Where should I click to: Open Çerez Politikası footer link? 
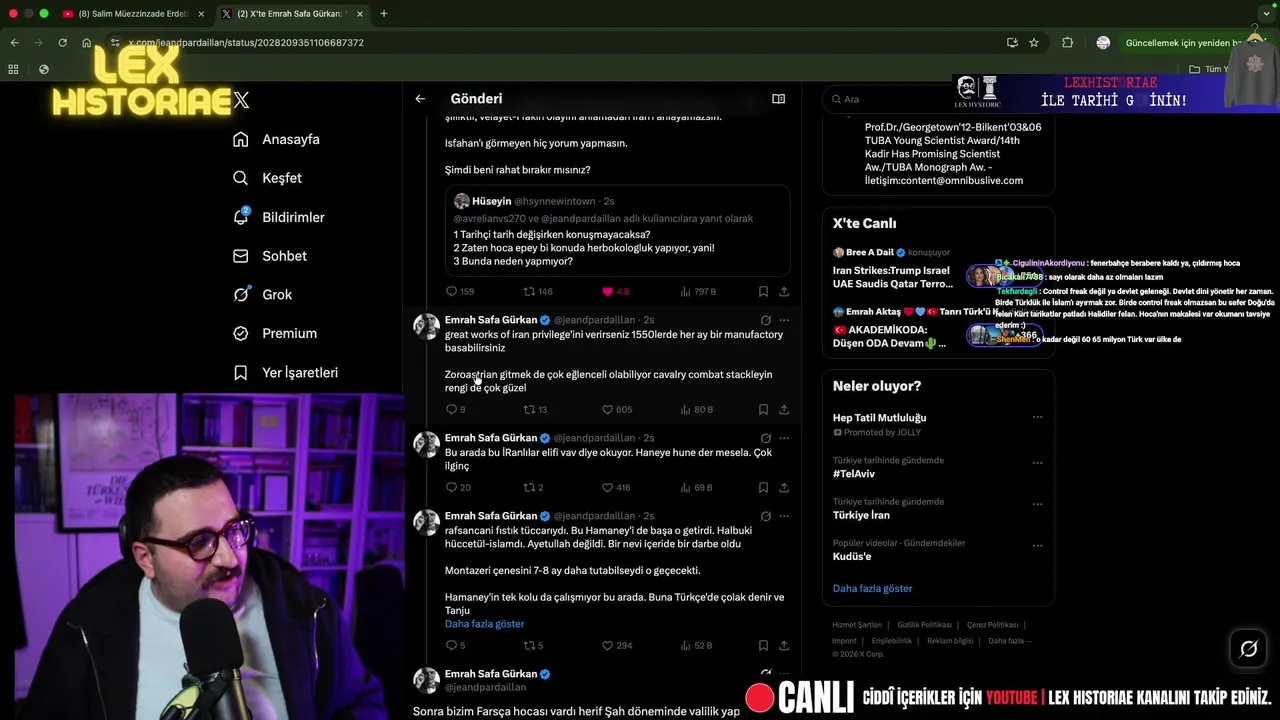coord(992,625)
